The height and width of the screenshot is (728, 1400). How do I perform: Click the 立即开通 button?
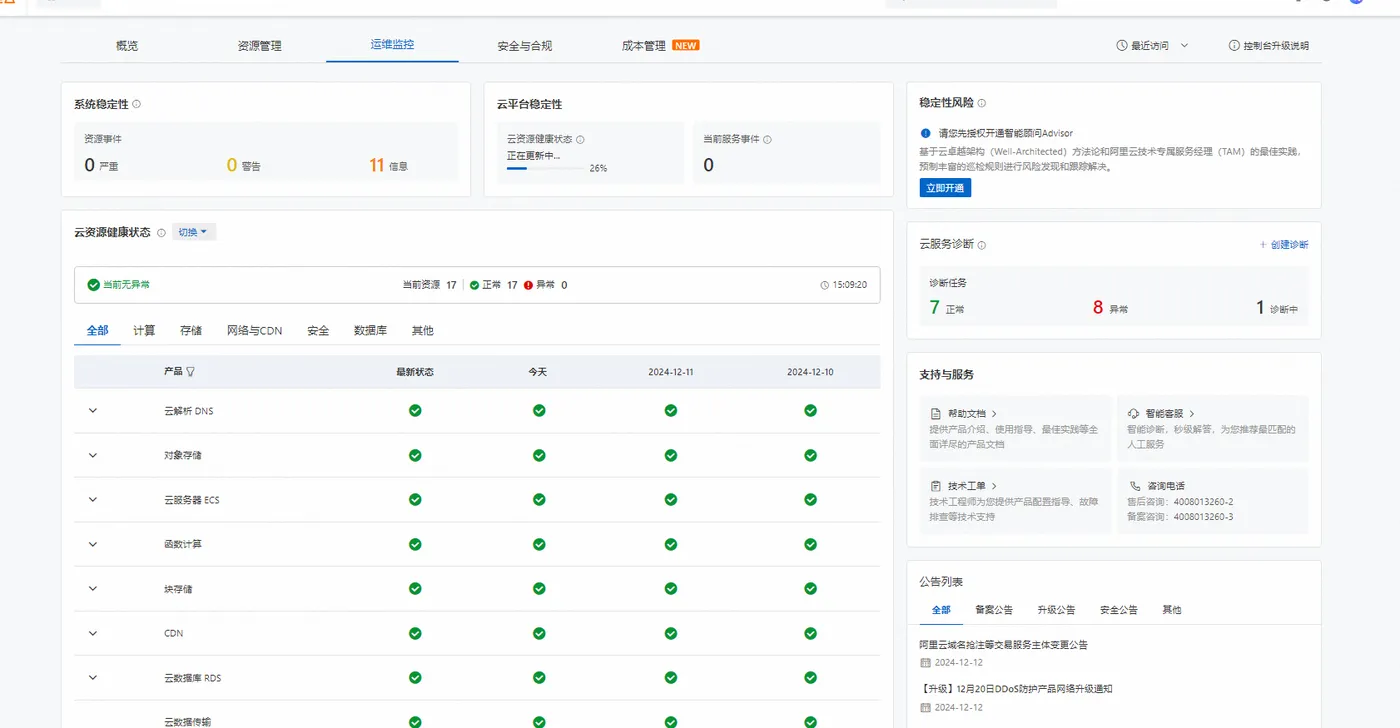coord(945,188)
